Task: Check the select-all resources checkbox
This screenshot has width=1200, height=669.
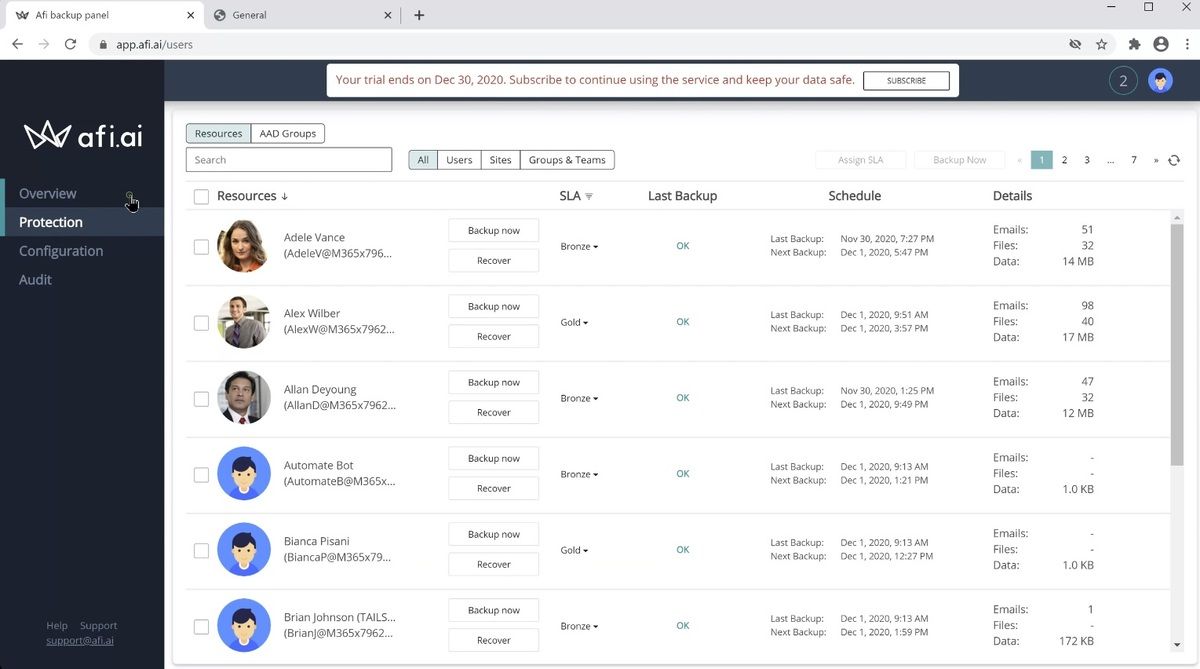Action: pyautogui.click(x=201, y=196)
